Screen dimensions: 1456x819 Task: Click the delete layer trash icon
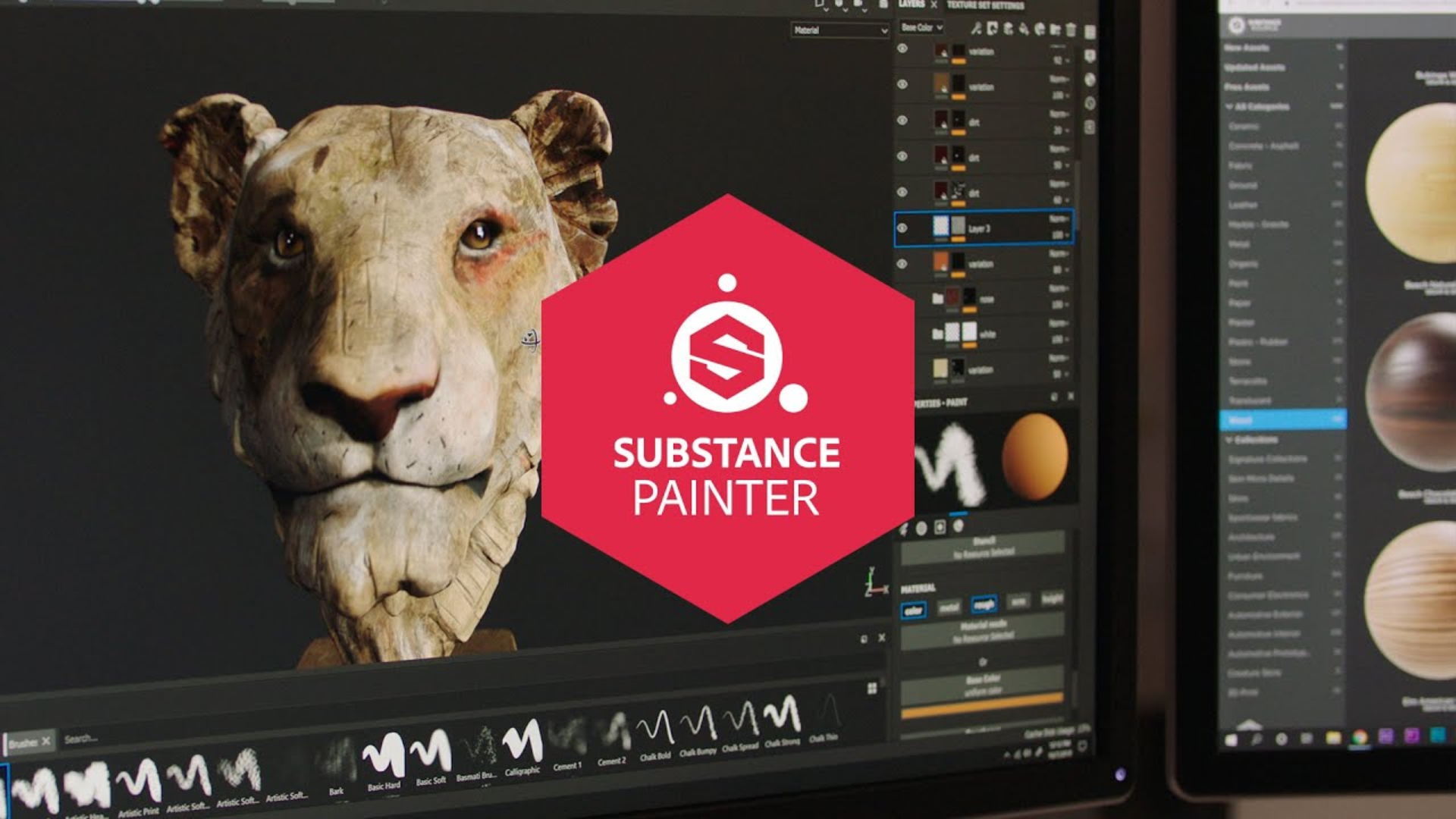1071,30
